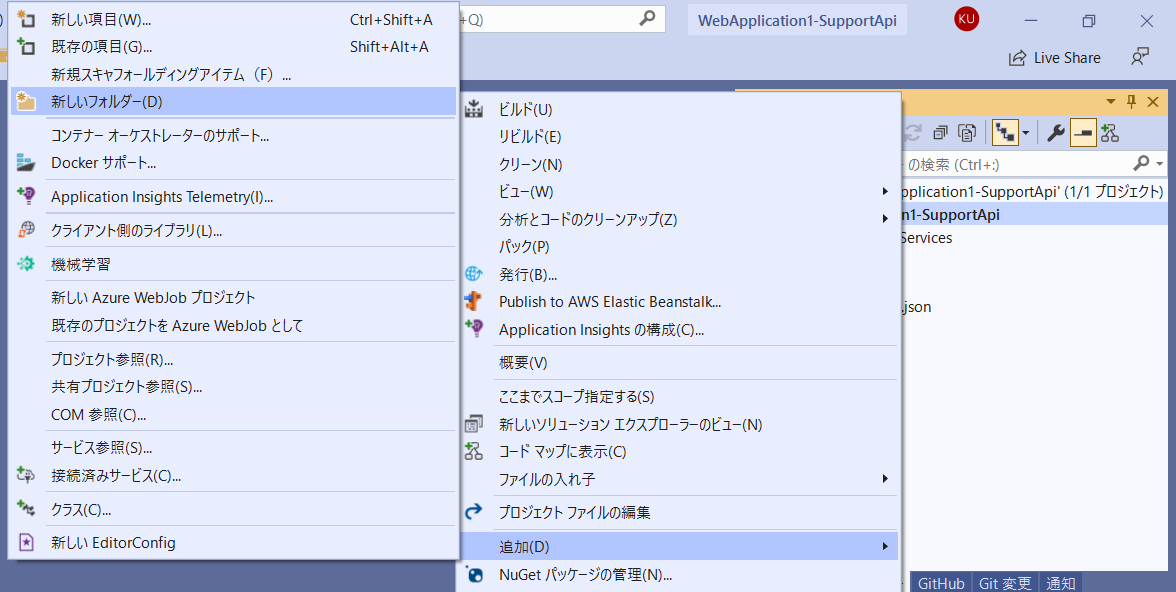Select the solution node (1/1 プロジェクト)
The height and width of the screenshot is (592, 1176).
point(1032,191)
